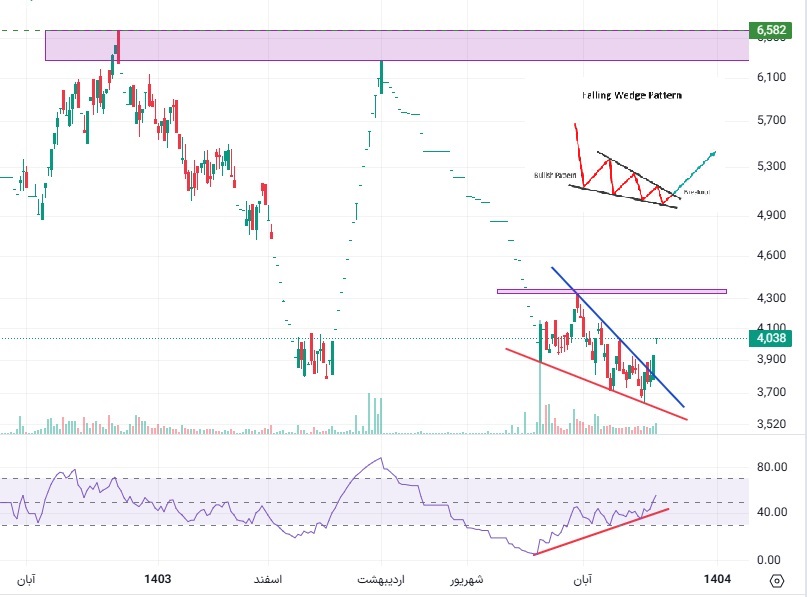Click the 1403 year label on time axis
The image size is (807, 597).
click(158, 579)
